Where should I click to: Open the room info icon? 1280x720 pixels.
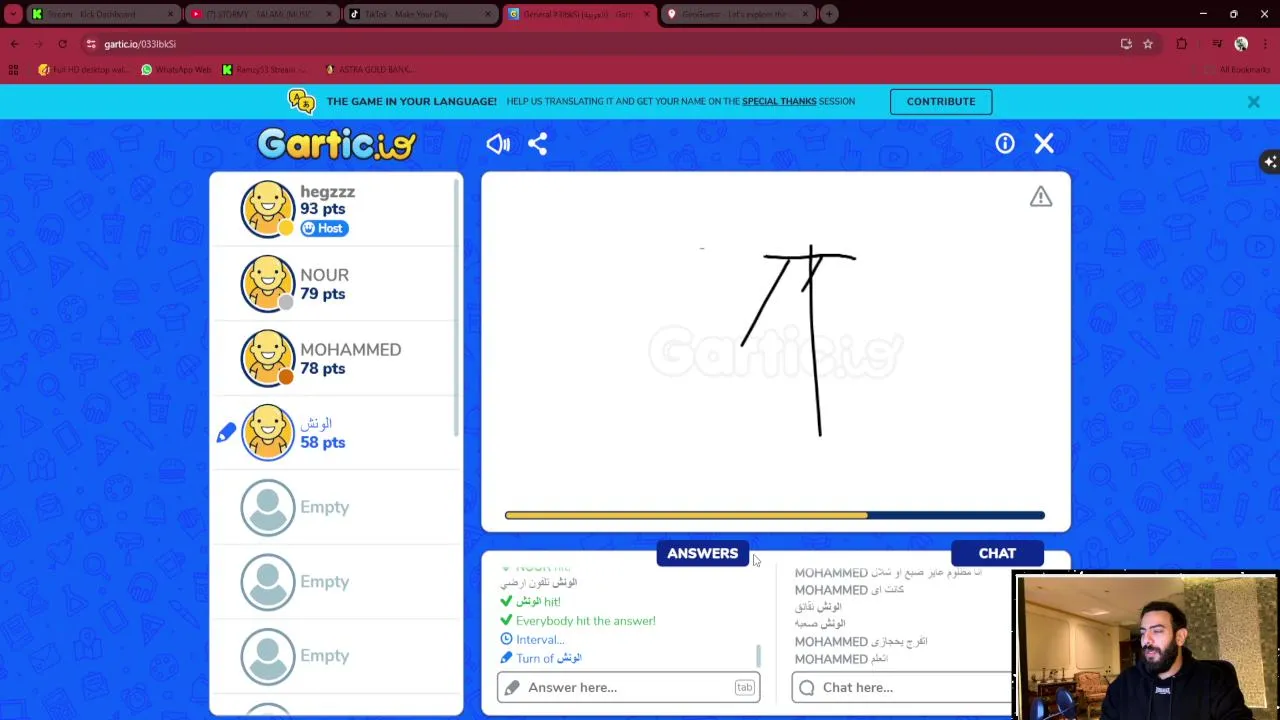coord(1005,144)
